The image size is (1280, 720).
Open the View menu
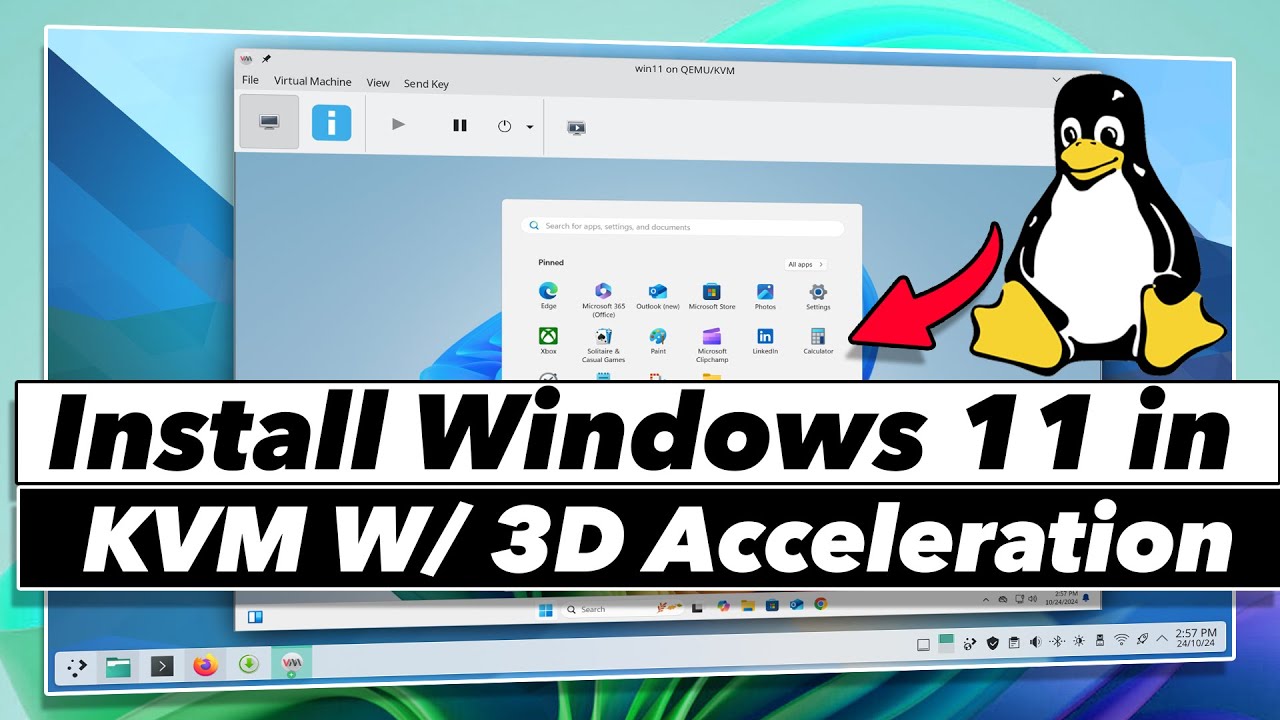[x=378, y=83]
